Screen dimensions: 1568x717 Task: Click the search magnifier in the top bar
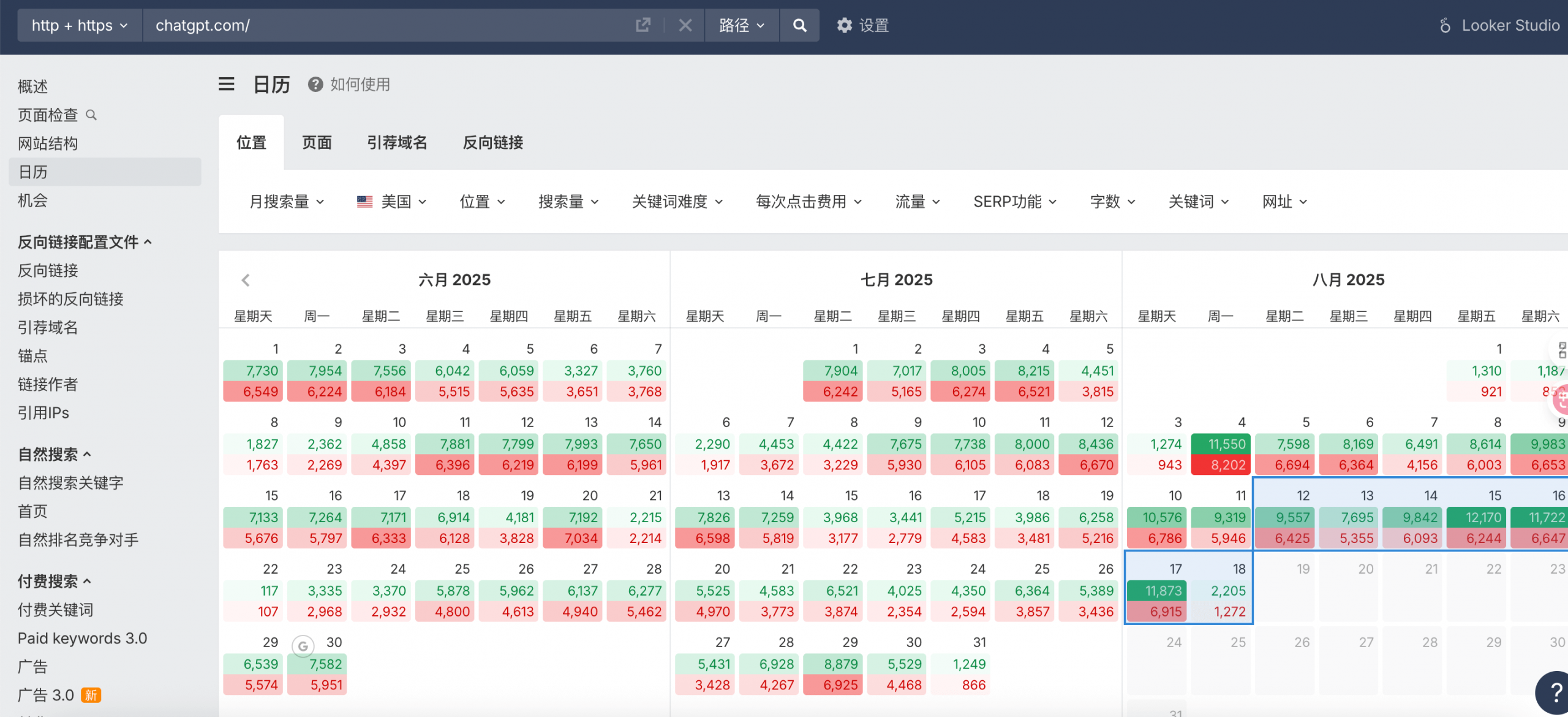[x=799, y=25]
